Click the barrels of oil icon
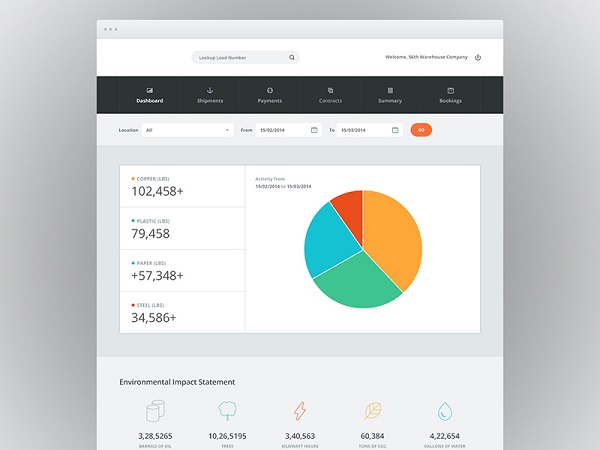 155,412
